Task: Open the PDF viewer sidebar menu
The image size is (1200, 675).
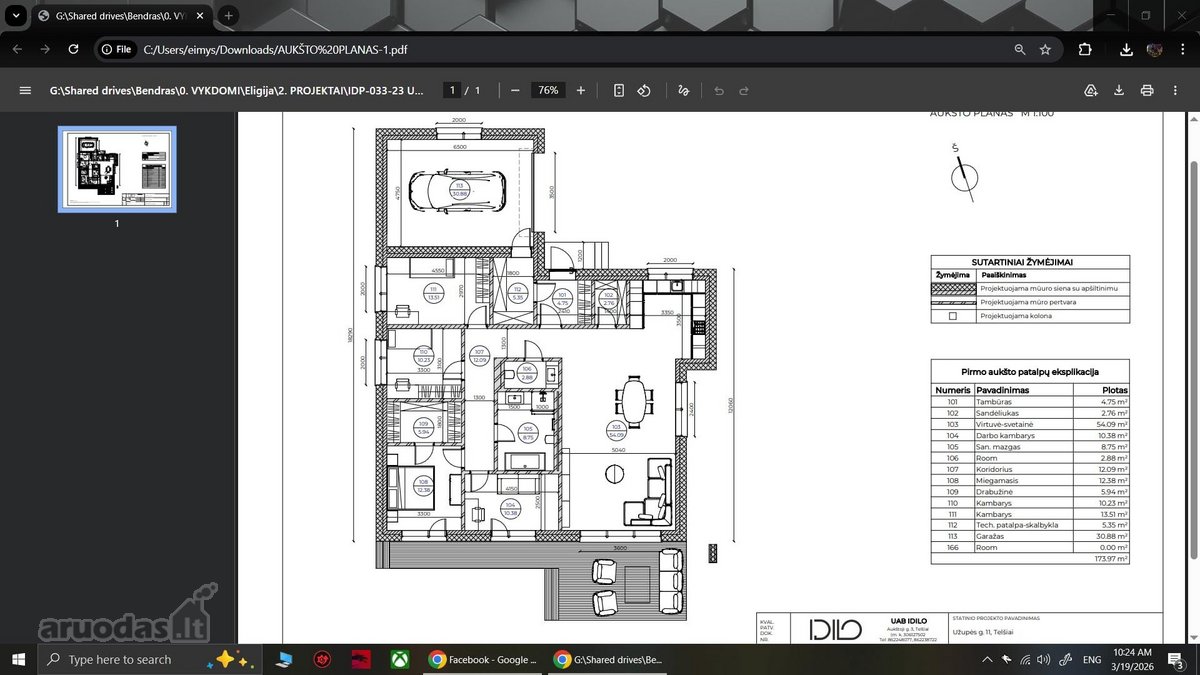Action: [x=25, y=90]
